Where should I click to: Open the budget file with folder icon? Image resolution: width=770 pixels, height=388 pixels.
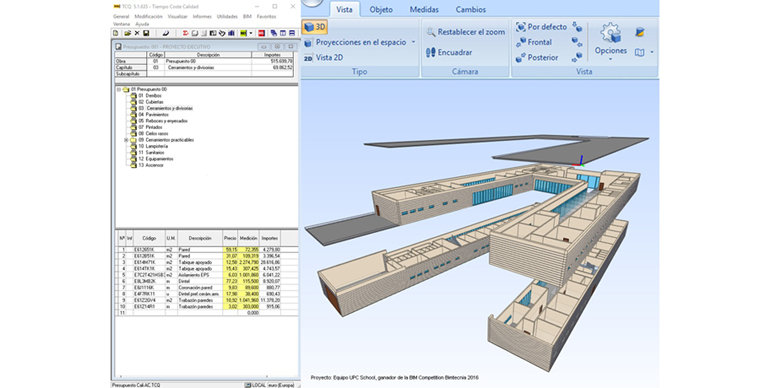click(x=128, y=33)
